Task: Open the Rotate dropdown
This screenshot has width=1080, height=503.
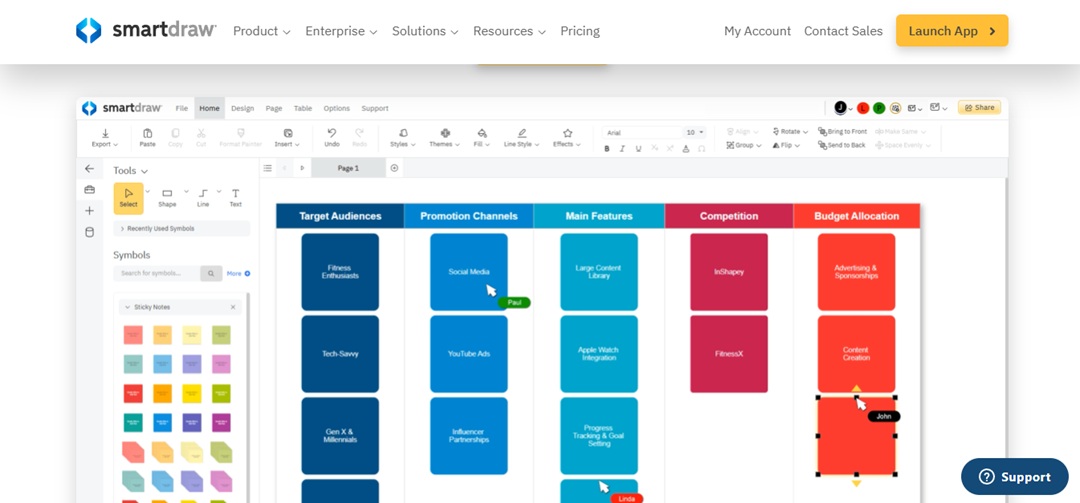Action: [790, 132]
